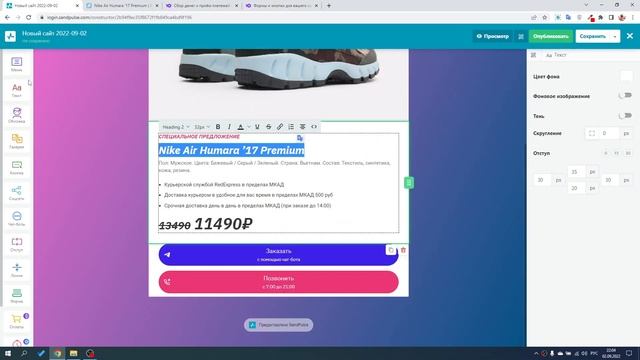
Task: Click the Просмотр preview button
Action: coord(493,36)
